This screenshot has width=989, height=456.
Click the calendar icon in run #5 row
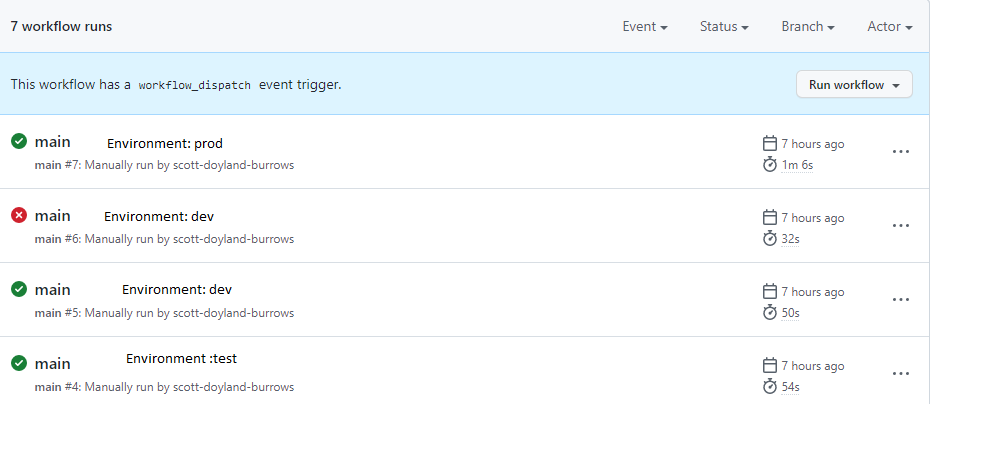click(x=770, y=291)
